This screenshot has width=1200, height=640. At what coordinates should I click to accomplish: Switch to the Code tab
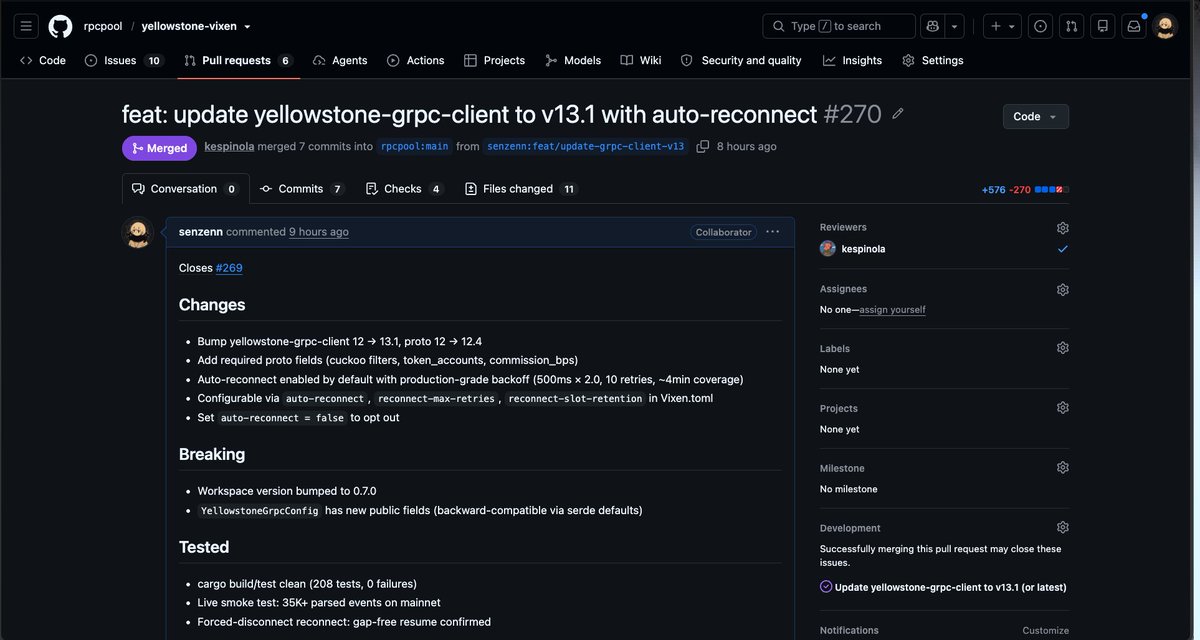click(43, 60)
